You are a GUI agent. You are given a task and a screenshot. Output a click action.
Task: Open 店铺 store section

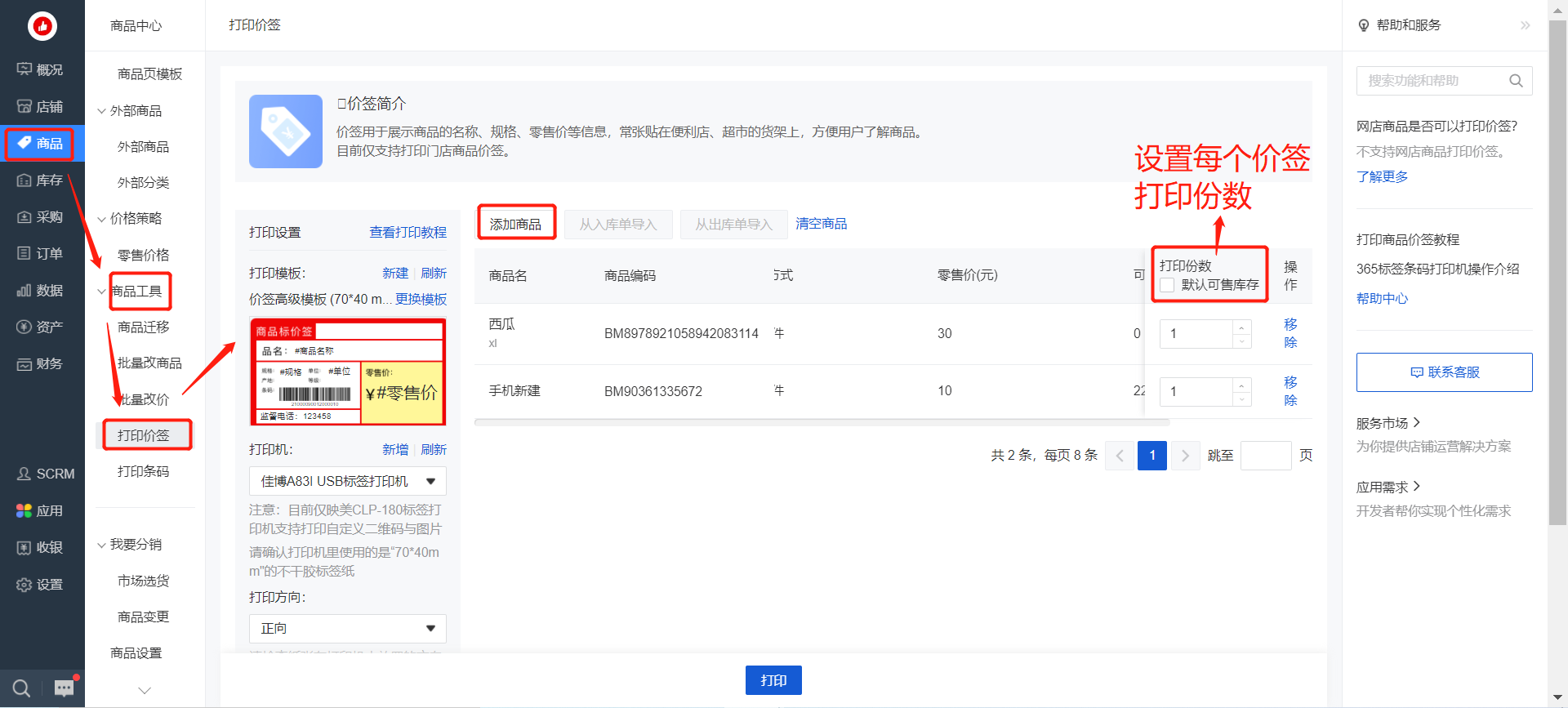pyautogui.click(x=41, y=107)
